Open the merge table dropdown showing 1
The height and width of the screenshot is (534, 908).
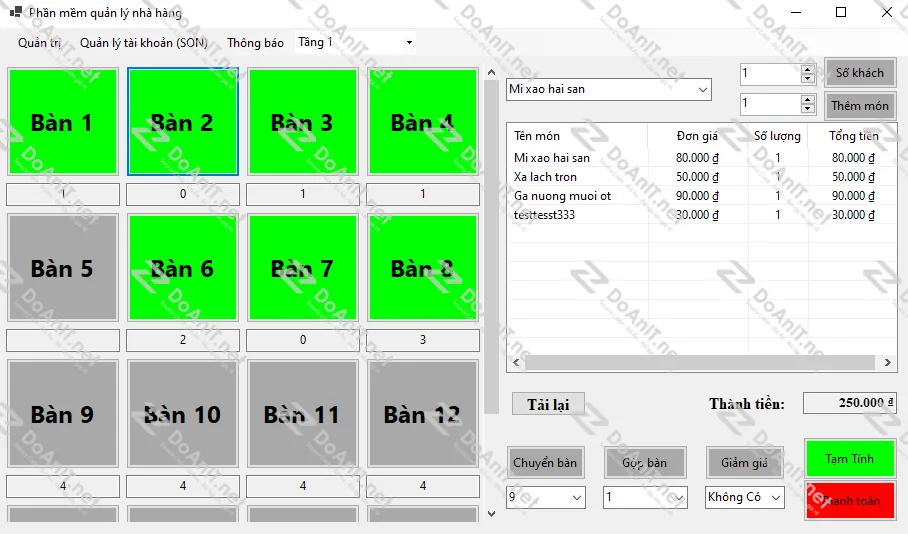coord(678,498)
